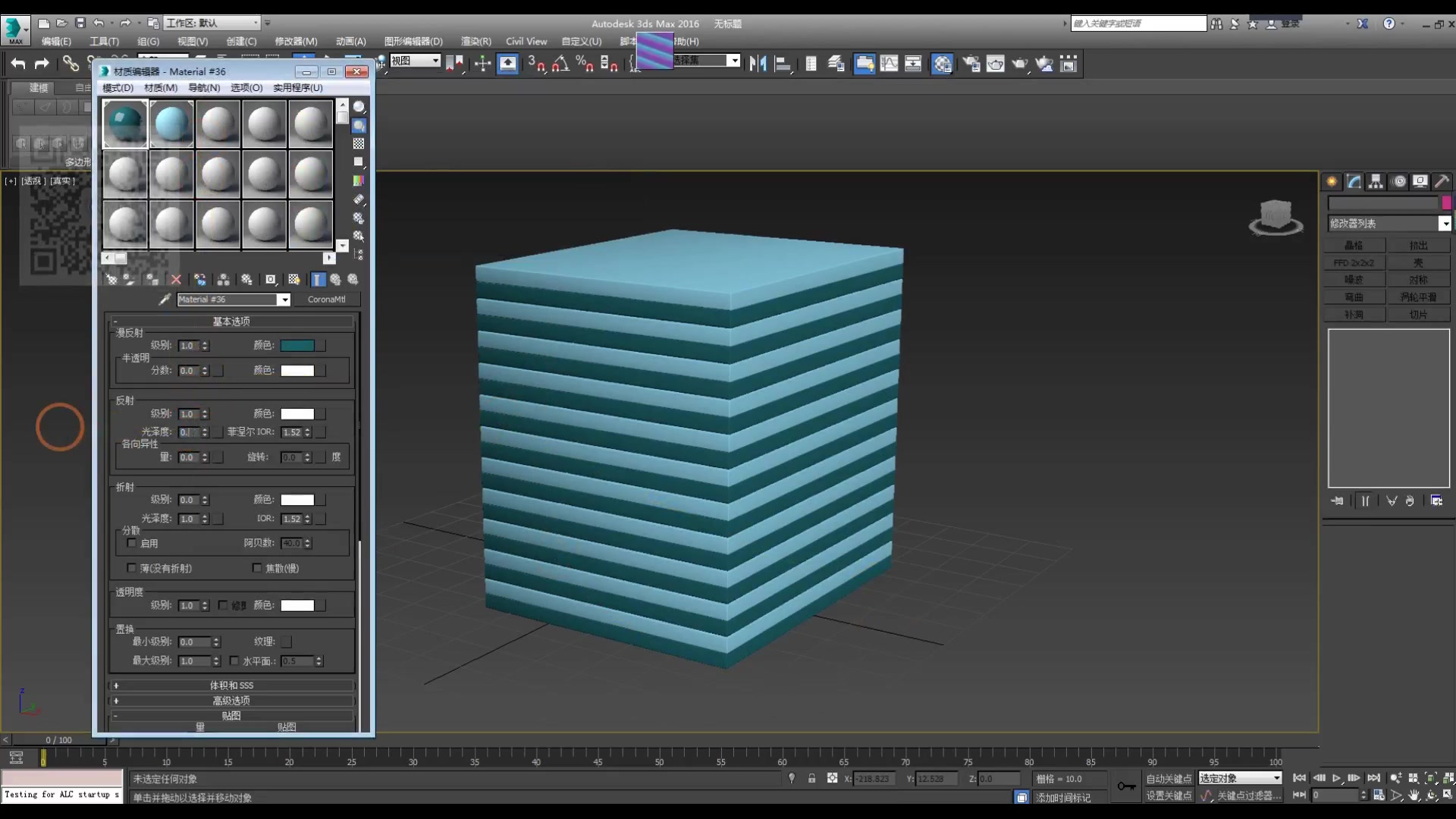Open the Material #36 name dropdown
Viewport: 1456px width, 819px height.
click(284, 300)
